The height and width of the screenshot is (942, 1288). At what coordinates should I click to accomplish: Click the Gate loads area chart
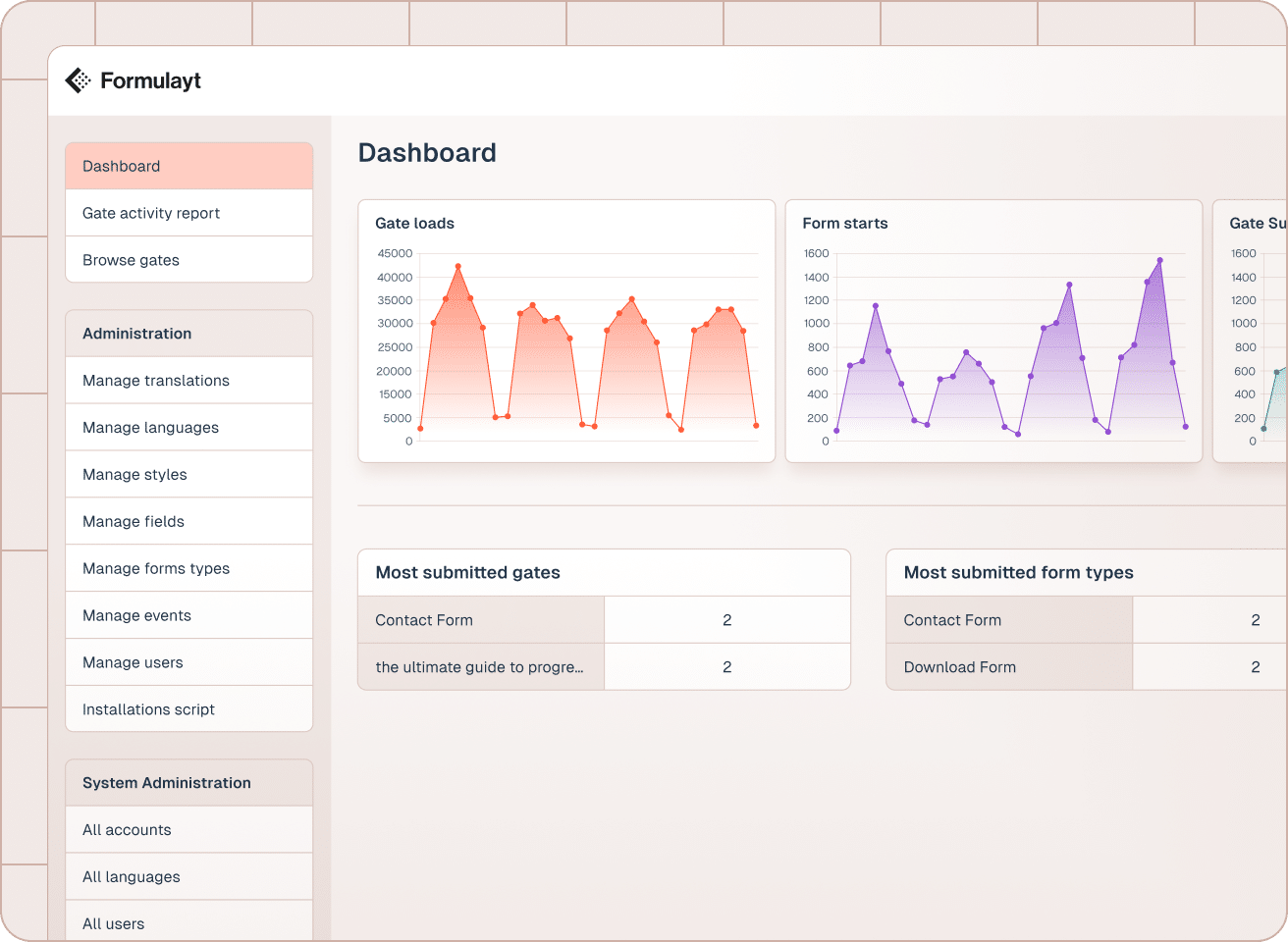[x=588, y=347]
